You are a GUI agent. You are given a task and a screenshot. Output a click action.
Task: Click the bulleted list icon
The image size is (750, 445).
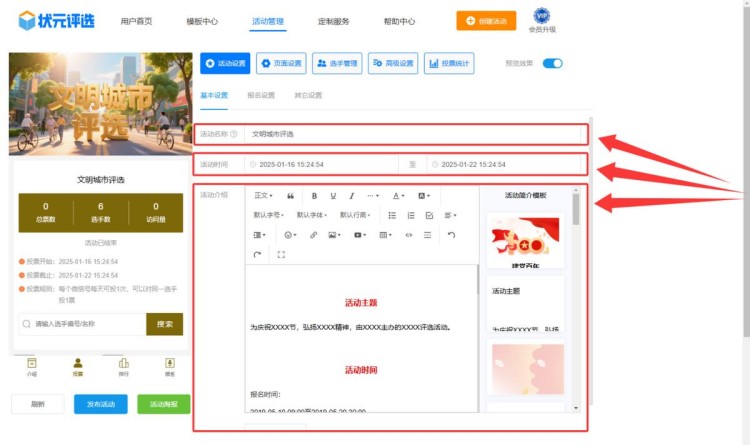tap(392, 215)
